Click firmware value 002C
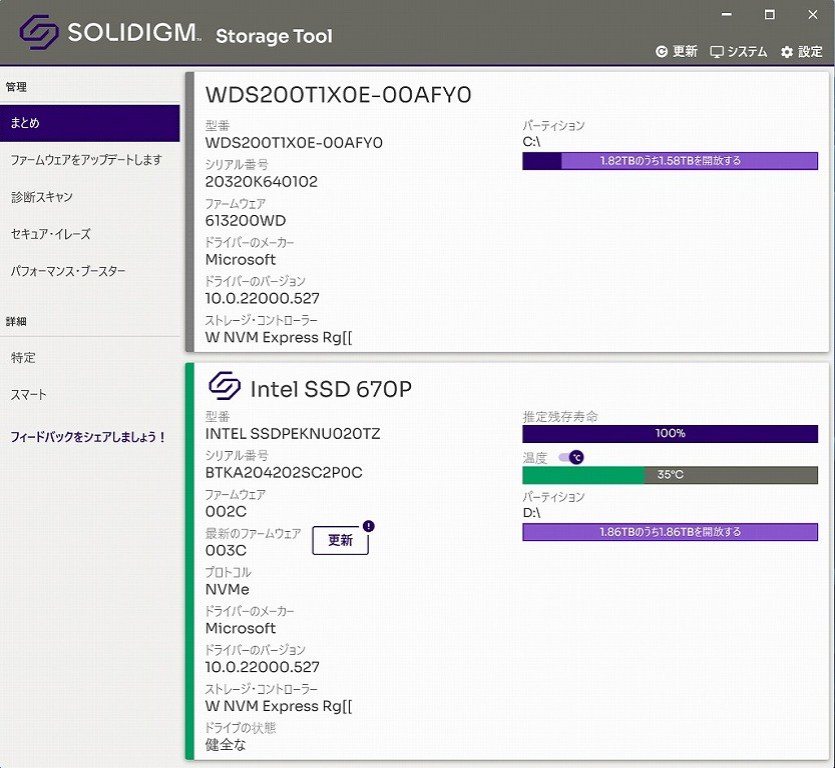This screenshot has width=835, height=768. (x=226, y=511)
